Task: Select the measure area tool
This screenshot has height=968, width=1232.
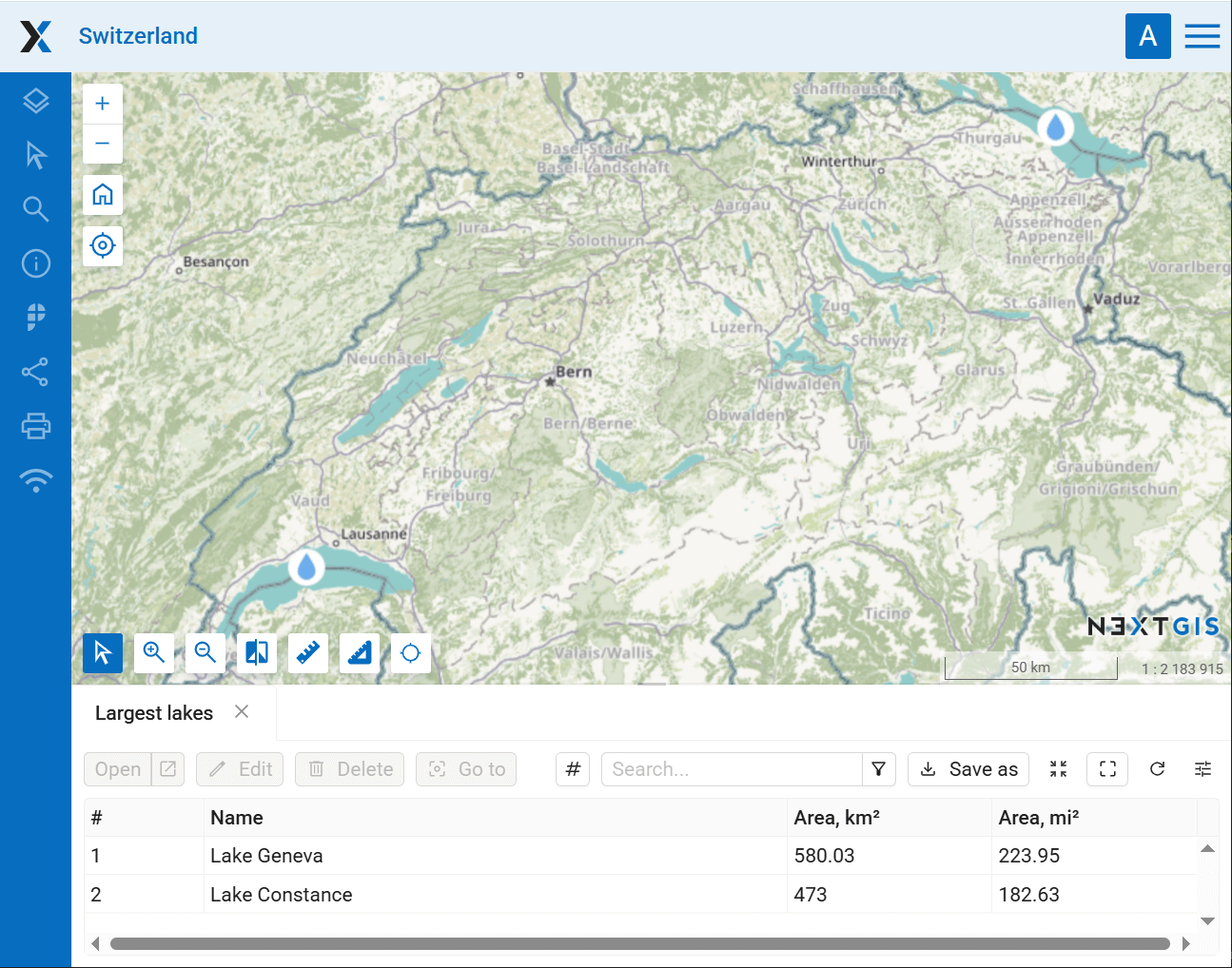Action: 360,653
